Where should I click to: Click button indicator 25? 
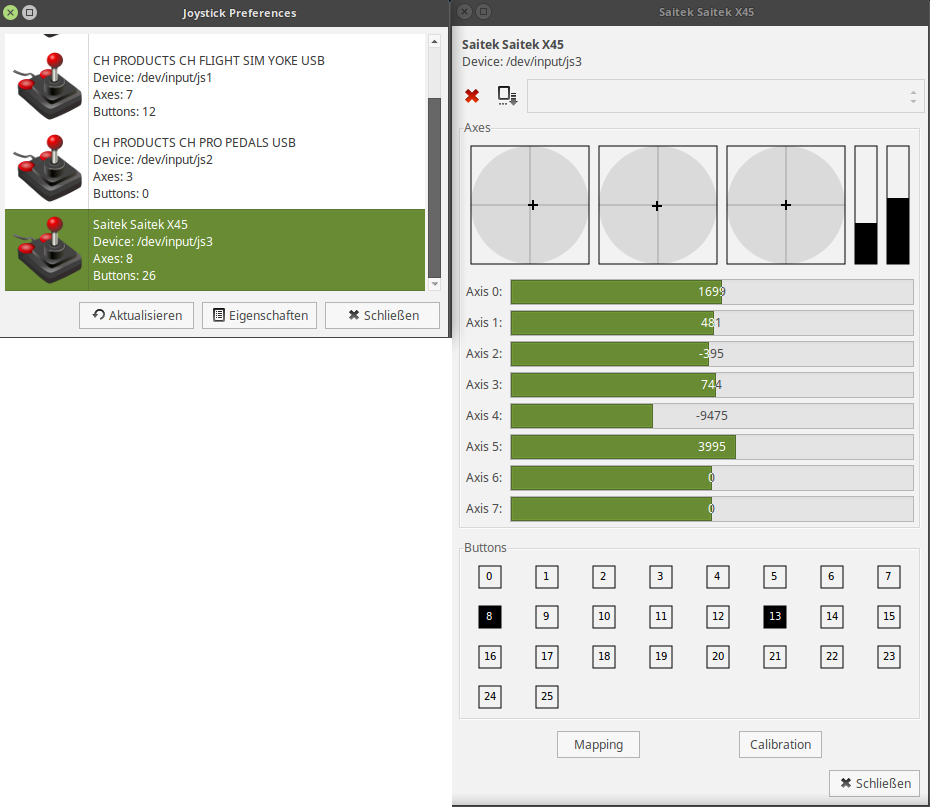(546, 696)
